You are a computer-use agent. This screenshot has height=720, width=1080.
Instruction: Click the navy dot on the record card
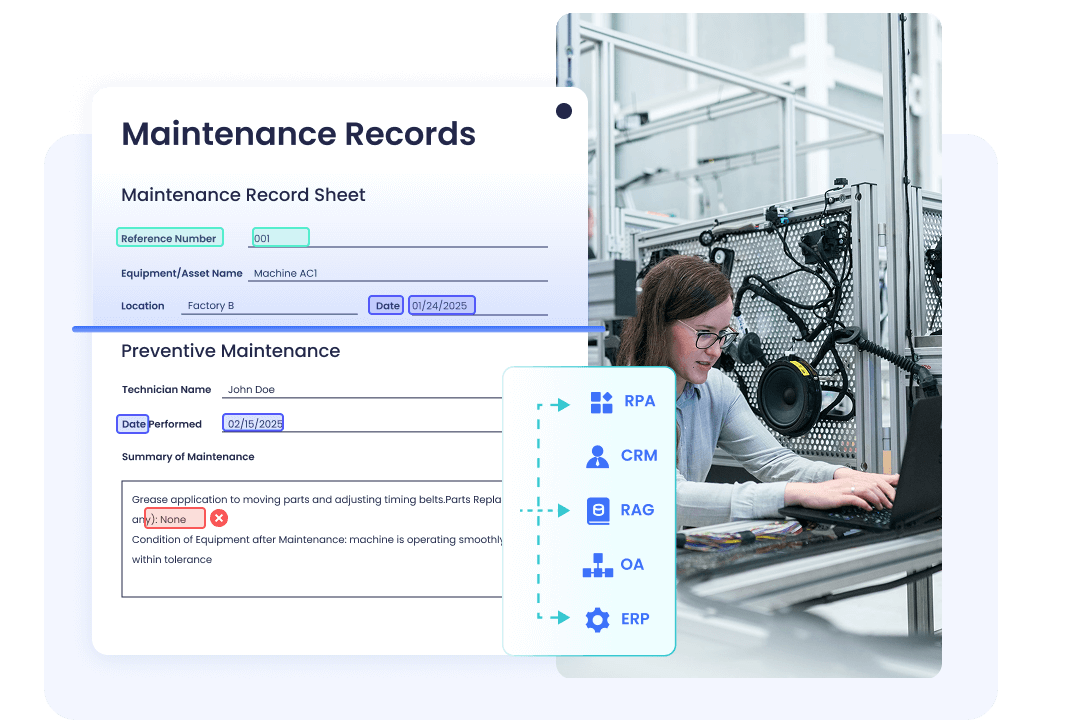(x=564, y=111)
